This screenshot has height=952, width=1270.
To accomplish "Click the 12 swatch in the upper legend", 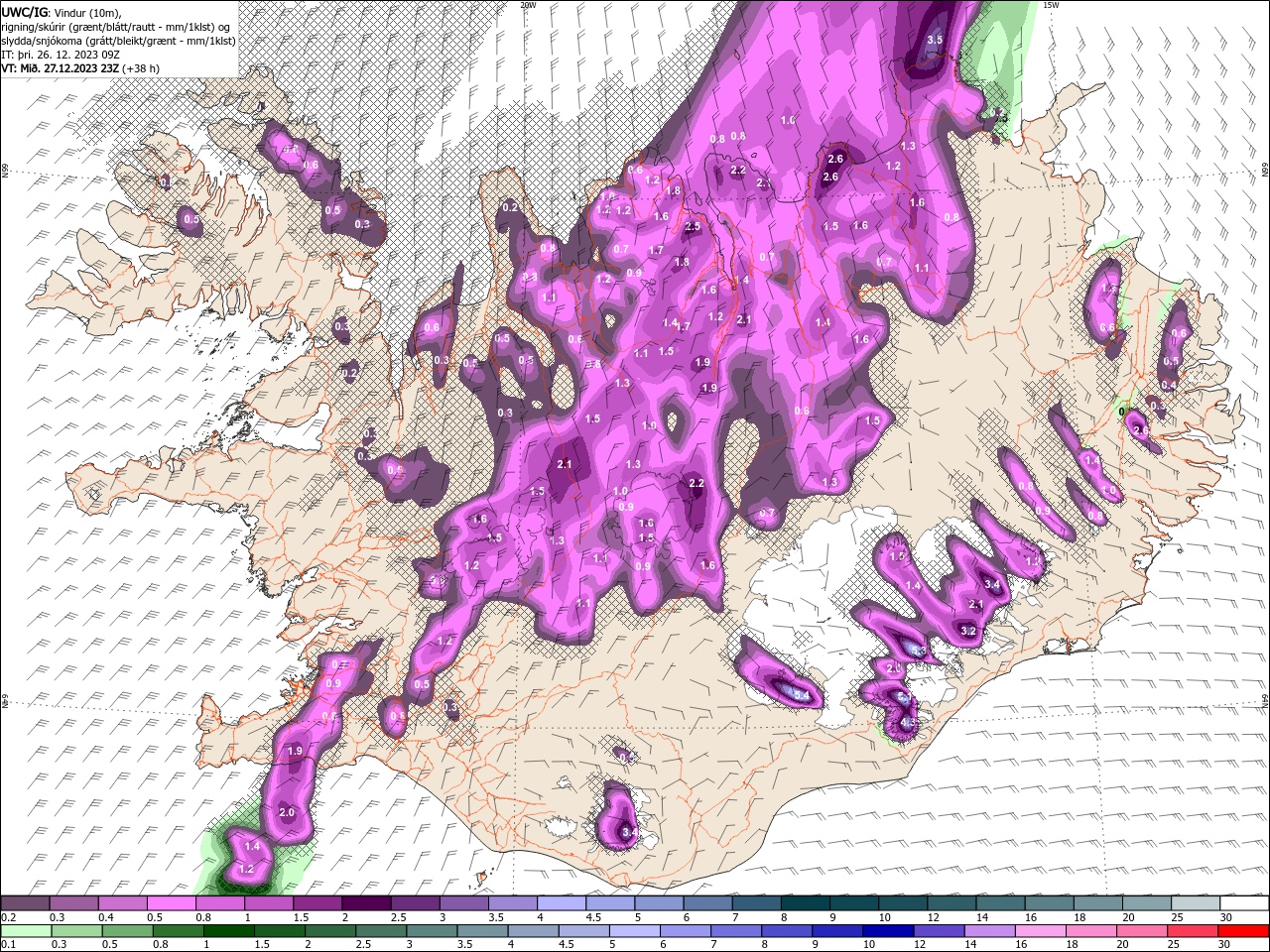I will [x=951, y=903].
